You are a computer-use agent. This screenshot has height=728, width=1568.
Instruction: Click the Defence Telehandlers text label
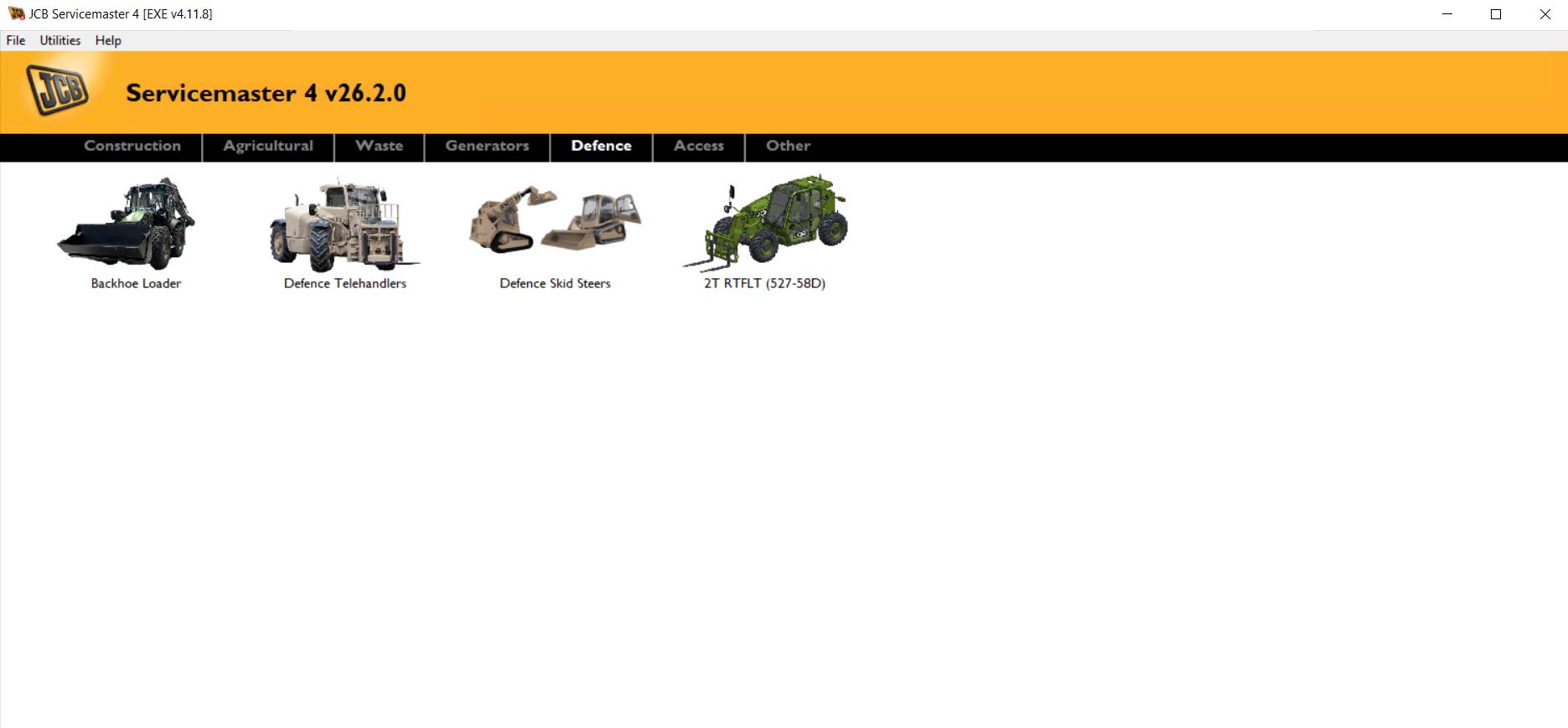345,283
